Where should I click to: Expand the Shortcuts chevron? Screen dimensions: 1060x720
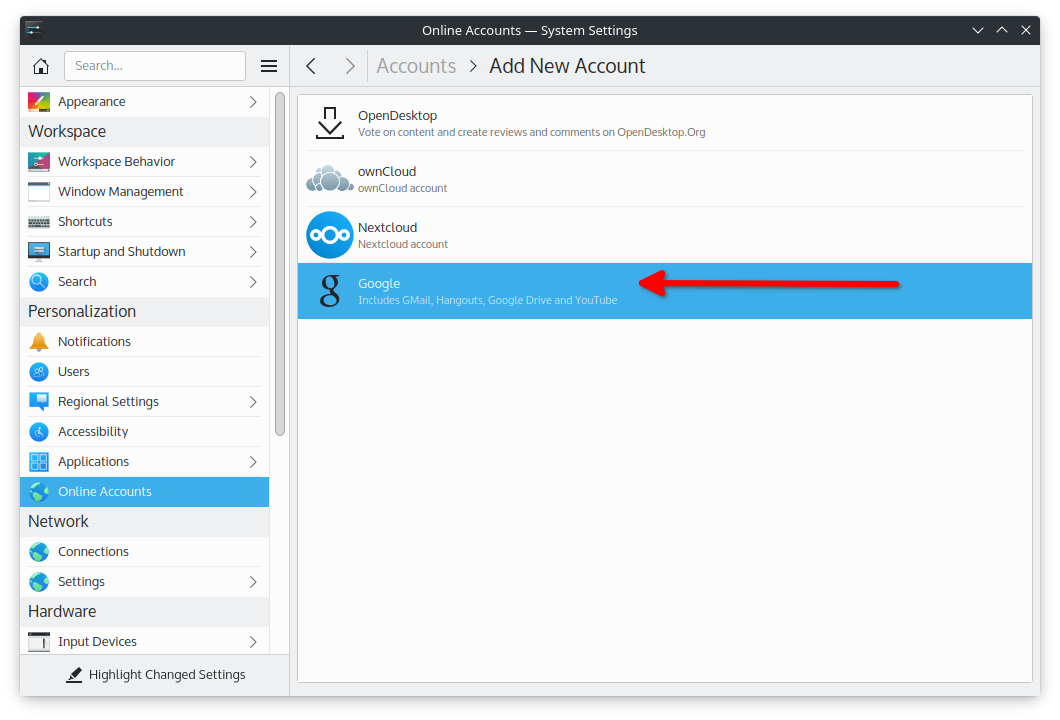(253, 222)
